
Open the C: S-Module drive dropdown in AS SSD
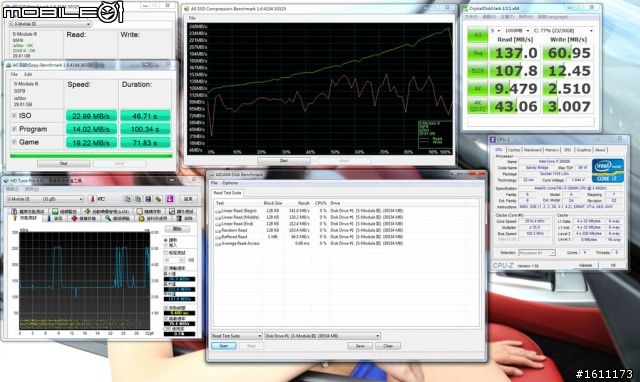49,24
